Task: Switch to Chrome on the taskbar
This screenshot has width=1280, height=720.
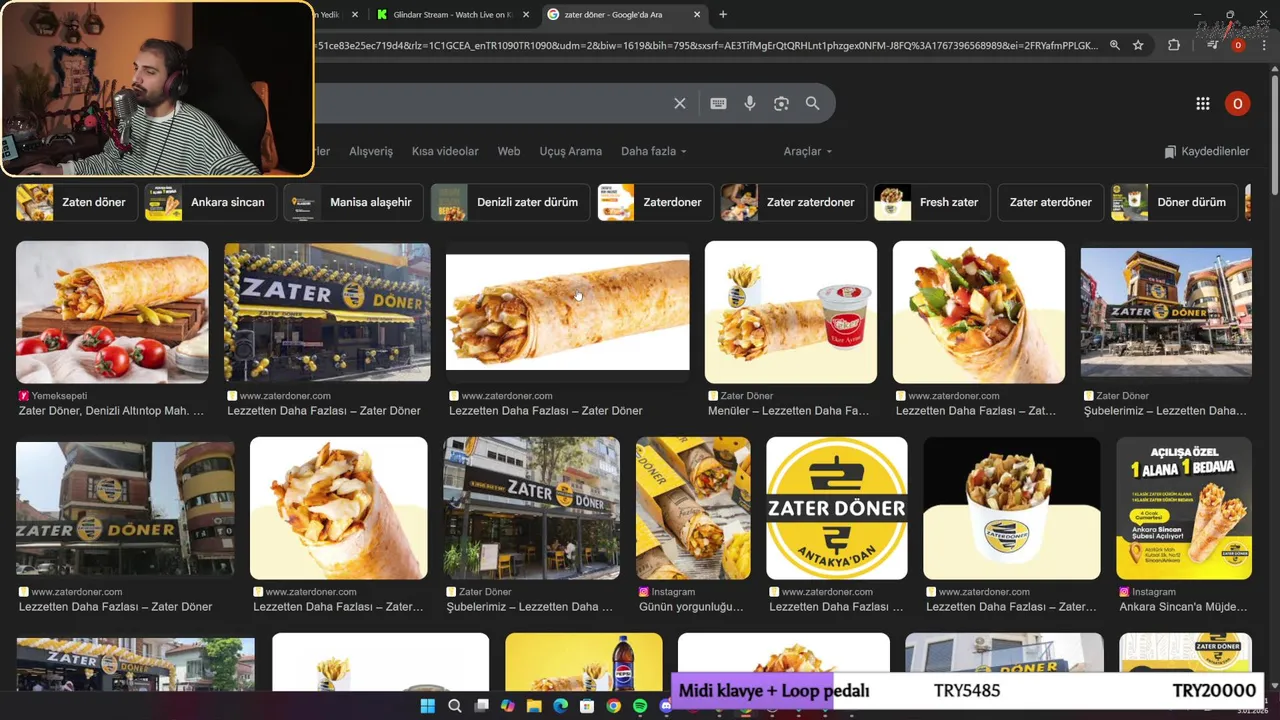Action: tap(613, 706)
